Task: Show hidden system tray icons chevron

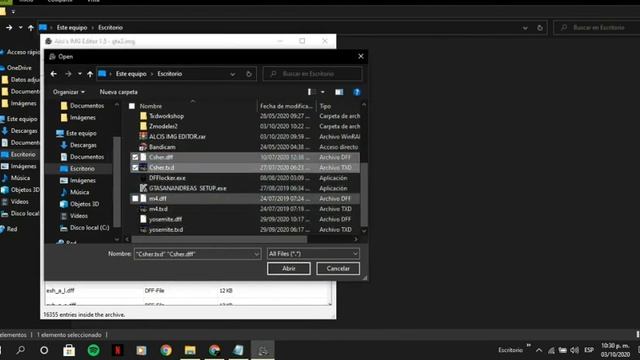Action: pyautogui.click(x=539, y=350)
